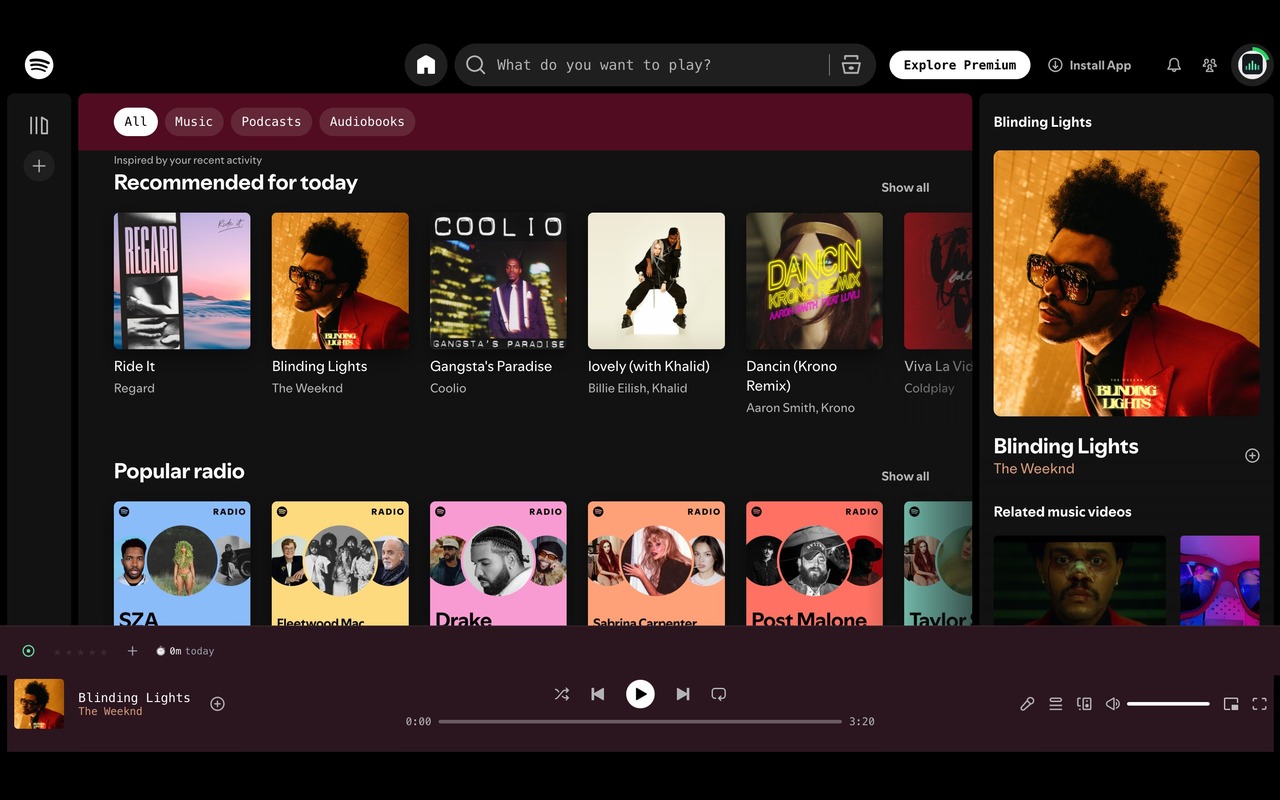
Task: Open the user profile avatar
Action: pos(1252,65)
